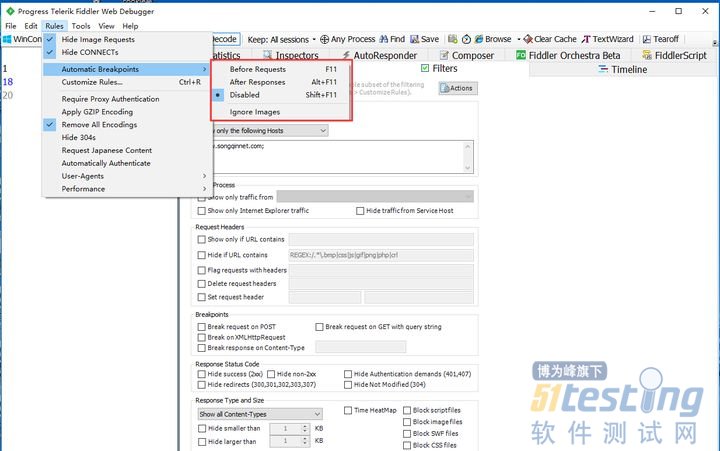The height and width of the screenshot is (451, 720).
Task: Click the green FO Orchestra icon
Action: pyautogui.click(x=521, y=55)
